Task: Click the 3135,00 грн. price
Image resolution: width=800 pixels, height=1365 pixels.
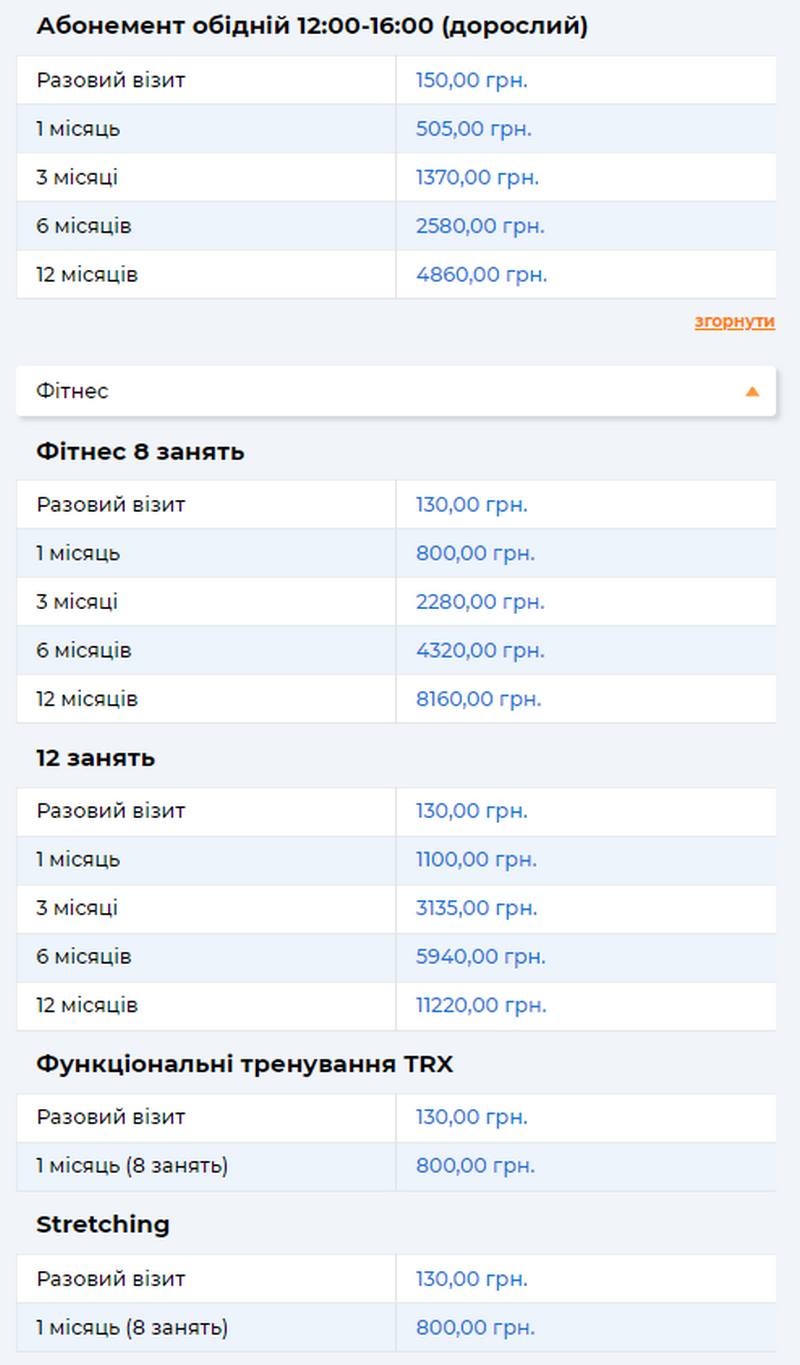Action: click(476, 908)
